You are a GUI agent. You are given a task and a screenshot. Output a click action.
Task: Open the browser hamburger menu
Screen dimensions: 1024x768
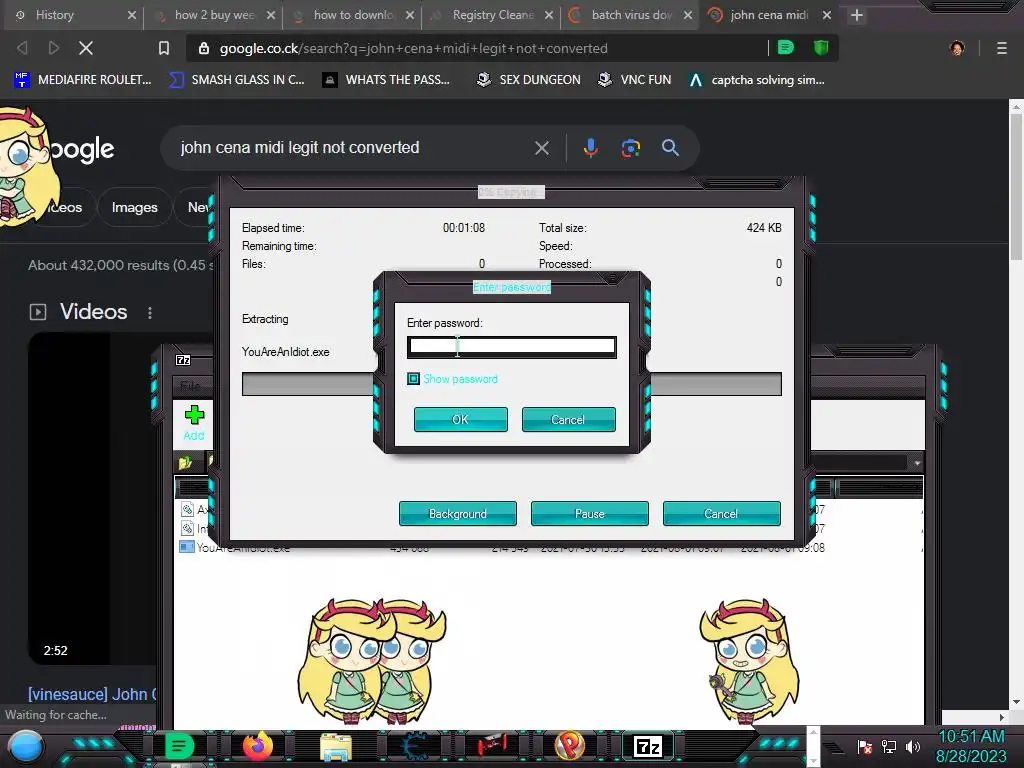point(1001,48)
